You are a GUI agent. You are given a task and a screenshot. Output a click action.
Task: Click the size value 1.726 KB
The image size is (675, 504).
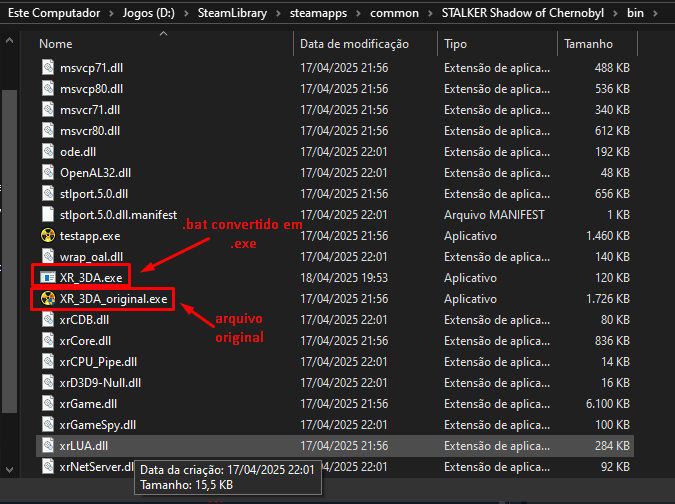608,298
